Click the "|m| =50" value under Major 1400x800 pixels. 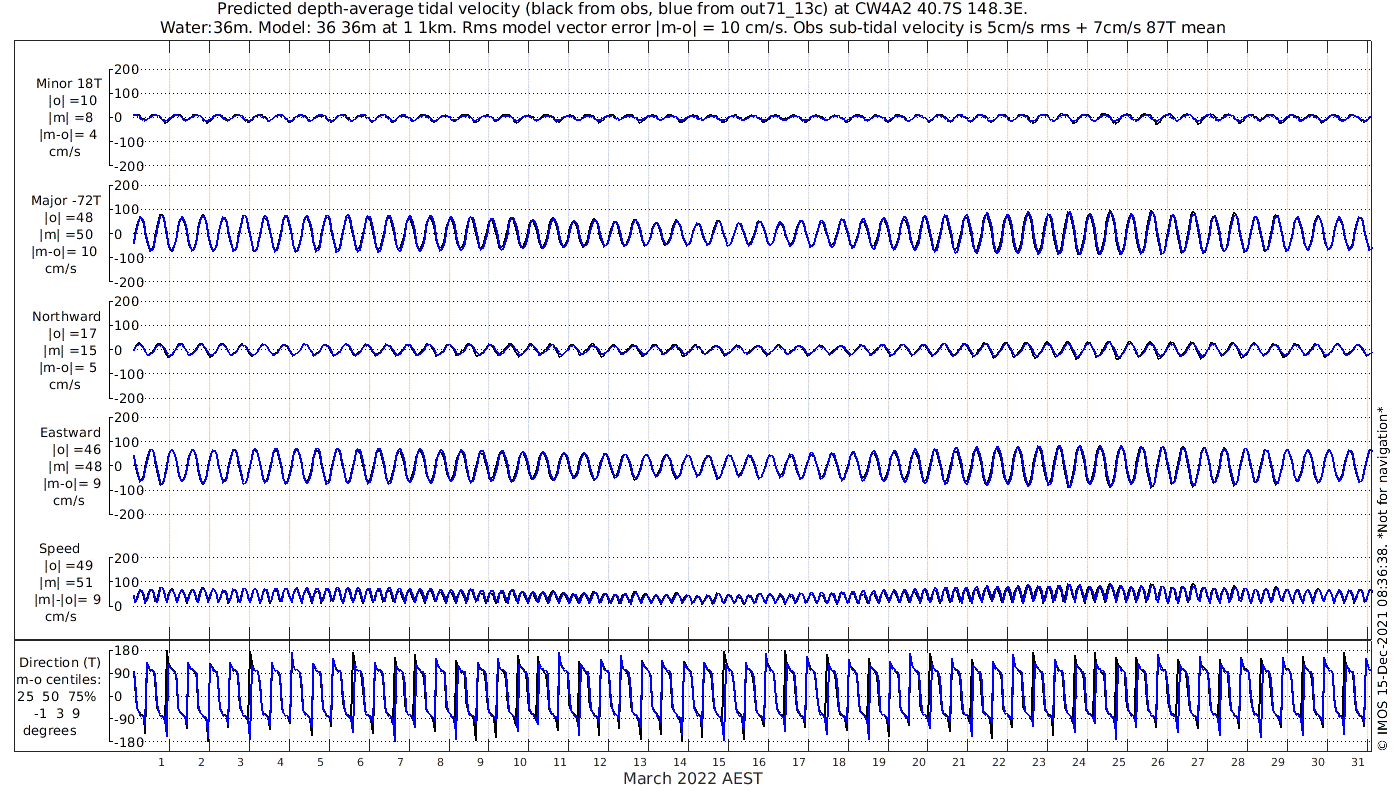70,234
